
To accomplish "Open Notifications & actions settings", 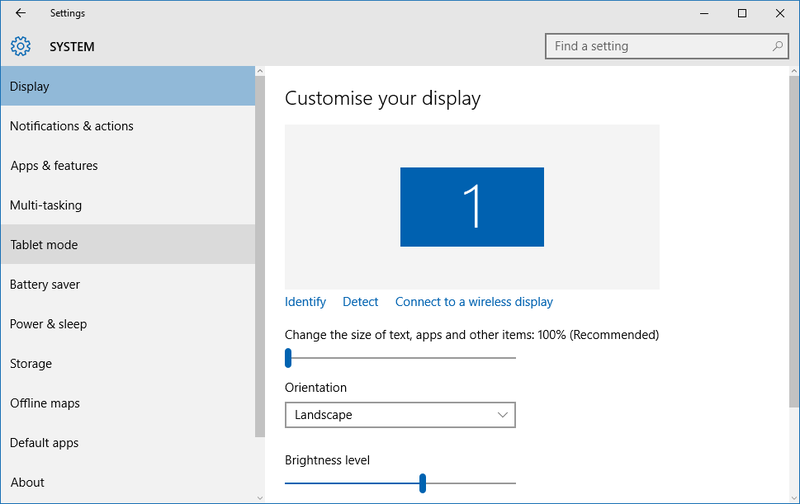I will click(x=128, y=126).
